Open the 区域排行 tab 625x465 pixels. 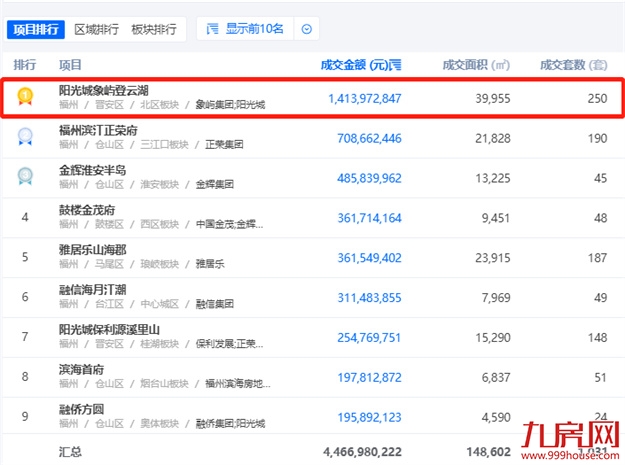[96, 29]
